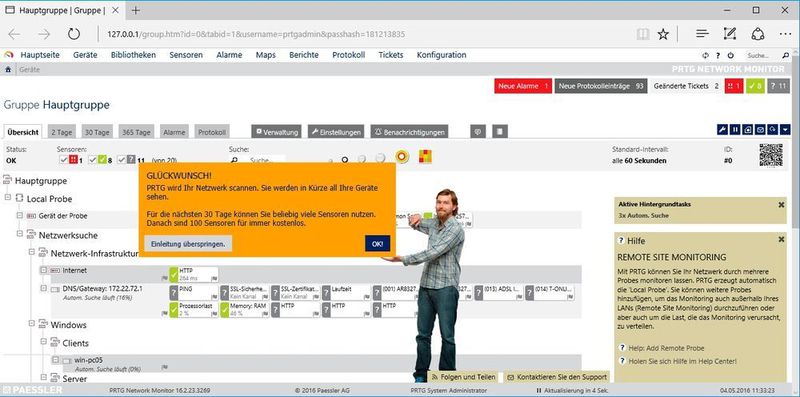The height and width of the screenshot is (397, 800).
Task: Click magnifier icon beside header Suche field
Action: point(786,55)
